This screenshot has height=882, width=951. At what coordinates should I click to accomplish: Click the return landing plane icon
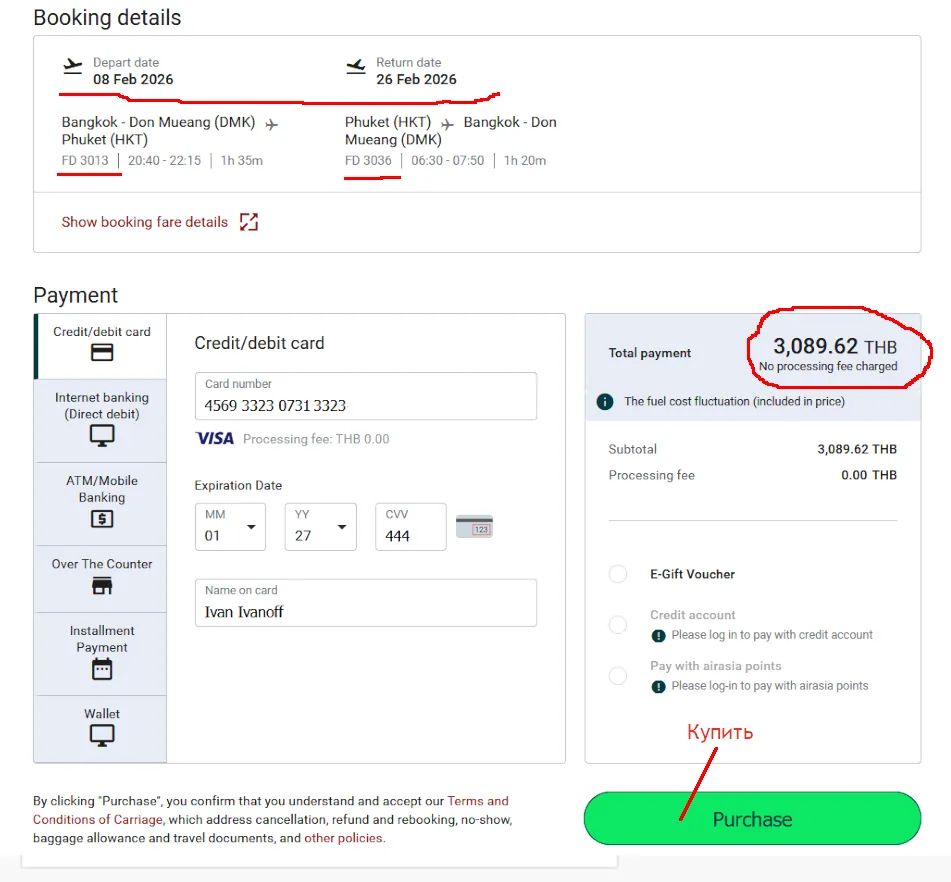click(x=356, y=67)
